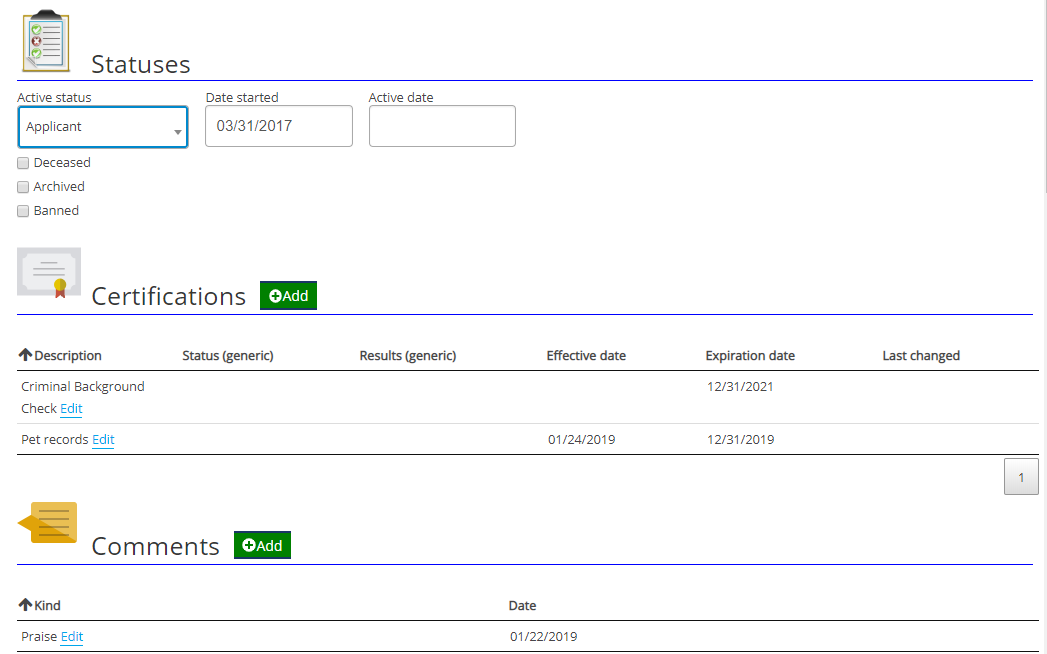Click the Comments yellow speech bubble icon
Viewport: 1047px width, 654px height.
pos(48,523)
